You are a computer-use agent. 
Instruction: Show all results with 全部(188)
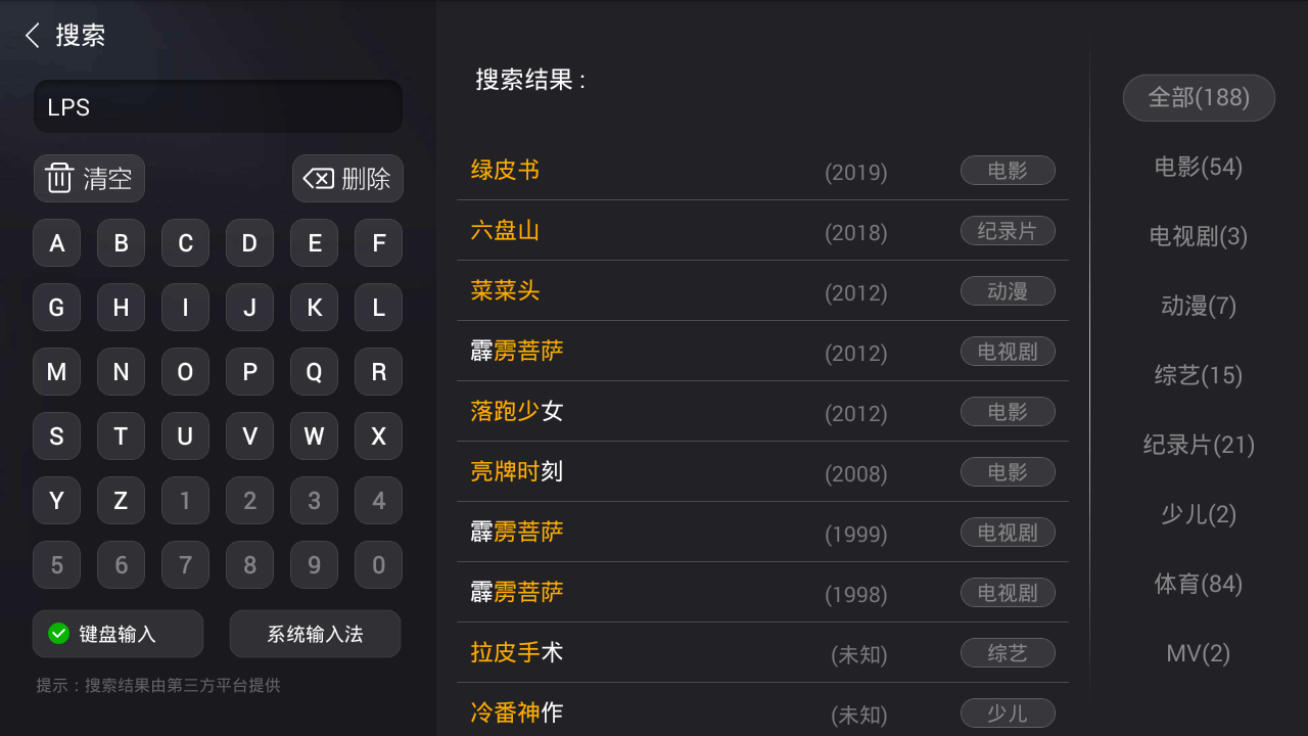[1198, 98]
